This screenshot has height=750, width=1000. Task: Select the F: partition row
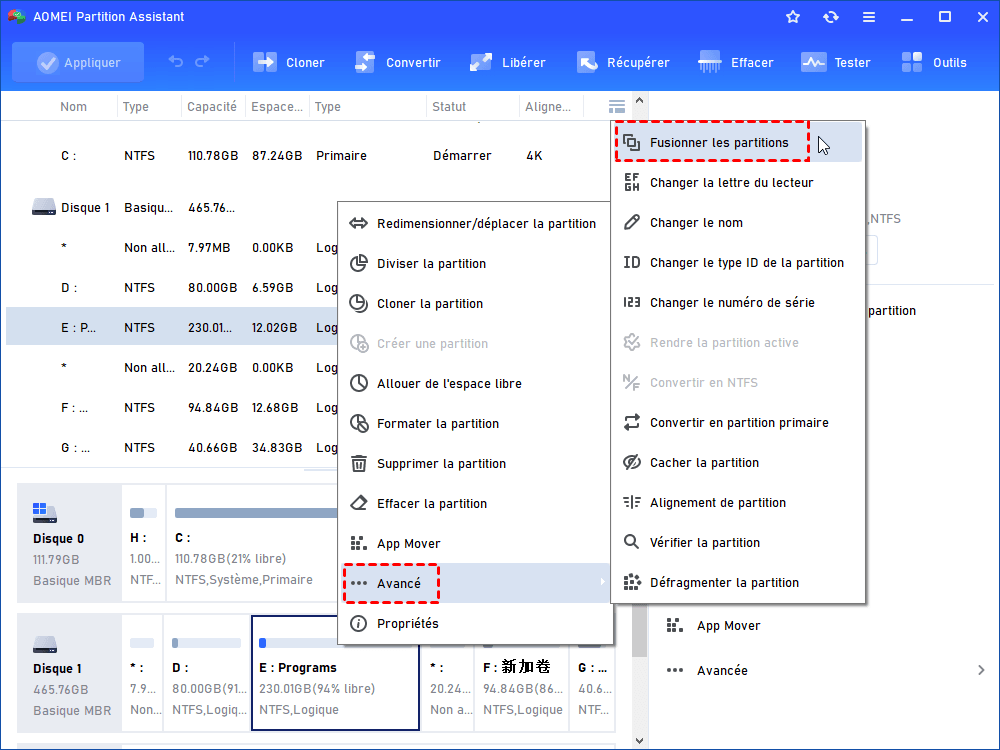pos(172,408)
